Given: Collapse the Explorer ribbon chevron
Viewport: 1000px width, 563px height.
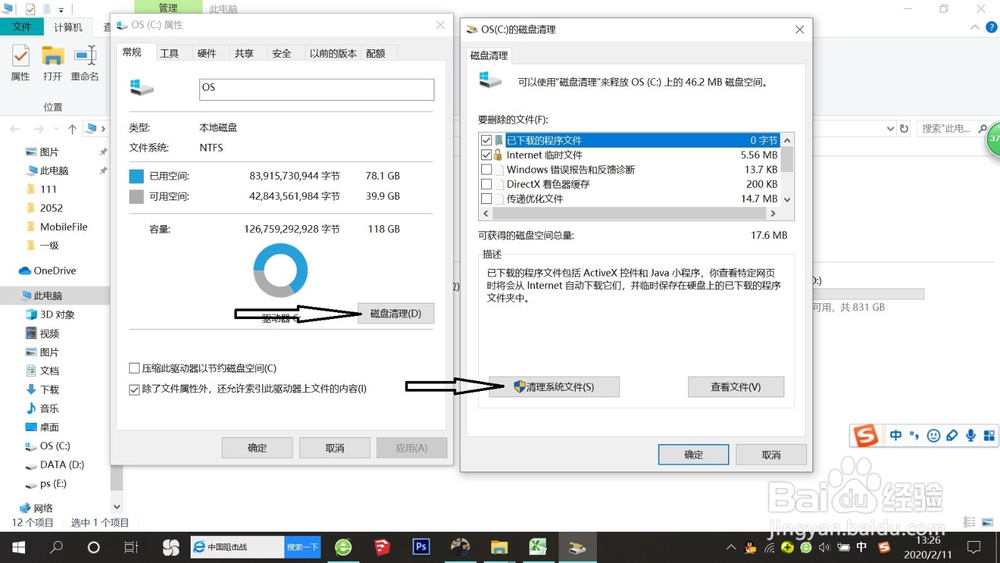Looking at the screenshot, I should pyautogui.click(x=974, y=27).
